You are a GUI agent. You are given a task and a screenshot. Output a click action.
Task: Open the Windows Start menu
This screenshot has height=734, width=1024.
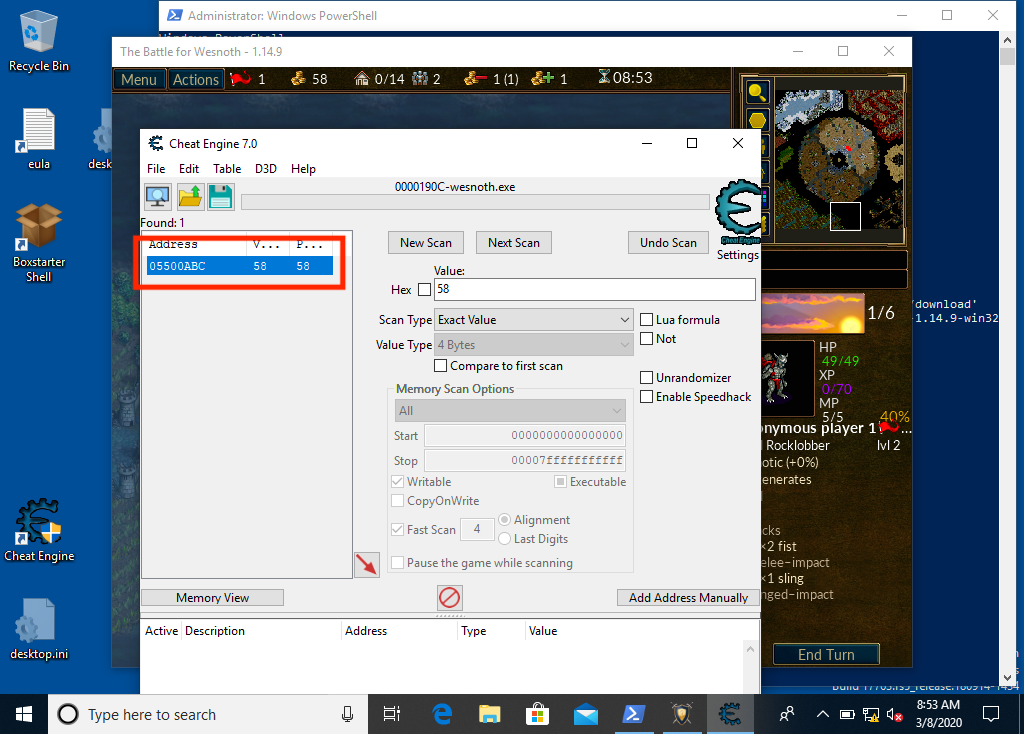[x=24, y=714]
